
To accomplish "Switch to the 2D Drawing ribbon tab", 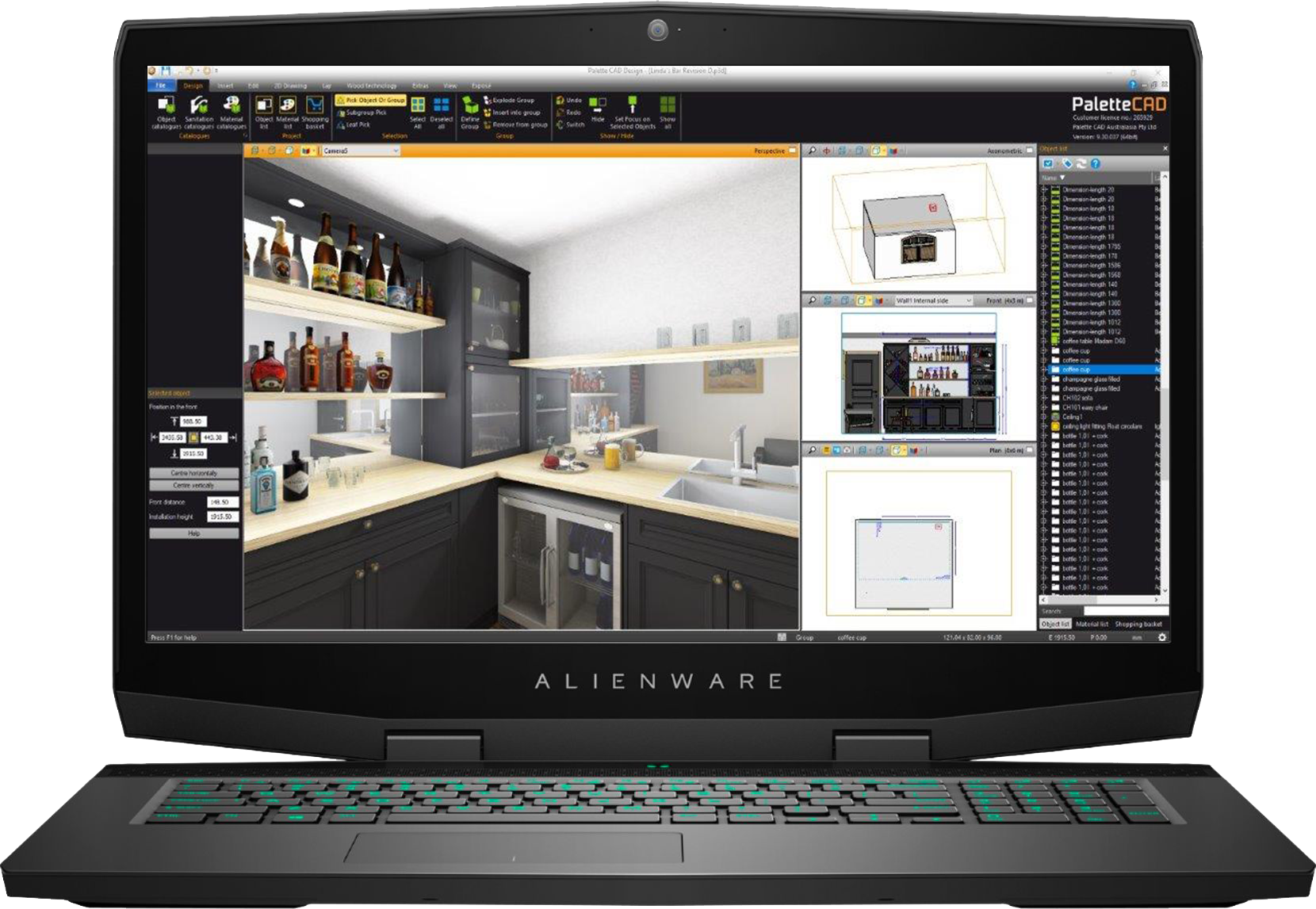I will pos(290,86).
